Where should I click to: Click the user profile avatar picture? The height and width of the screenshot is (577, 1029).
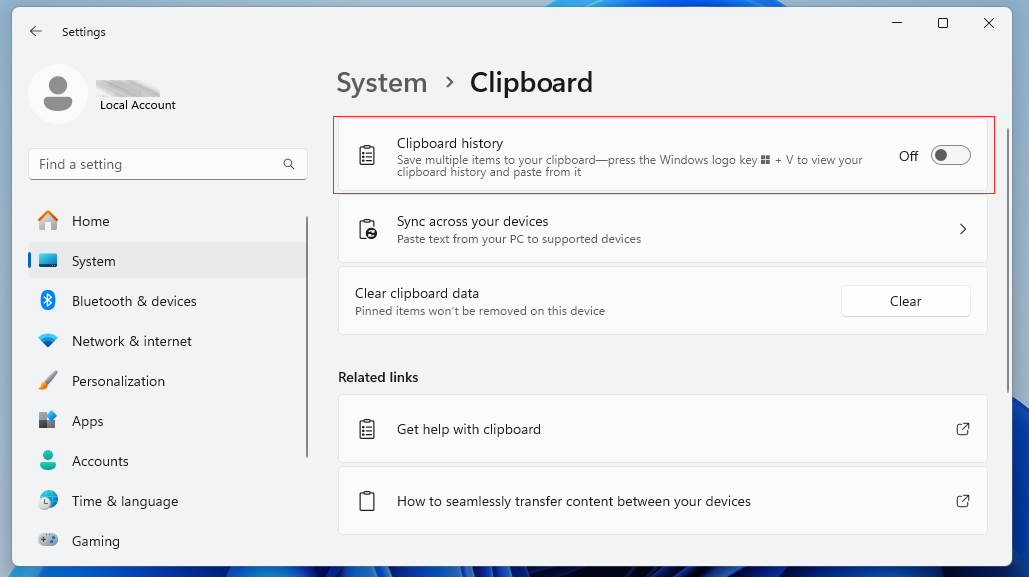pyautogui.click(x=58, y=94)
